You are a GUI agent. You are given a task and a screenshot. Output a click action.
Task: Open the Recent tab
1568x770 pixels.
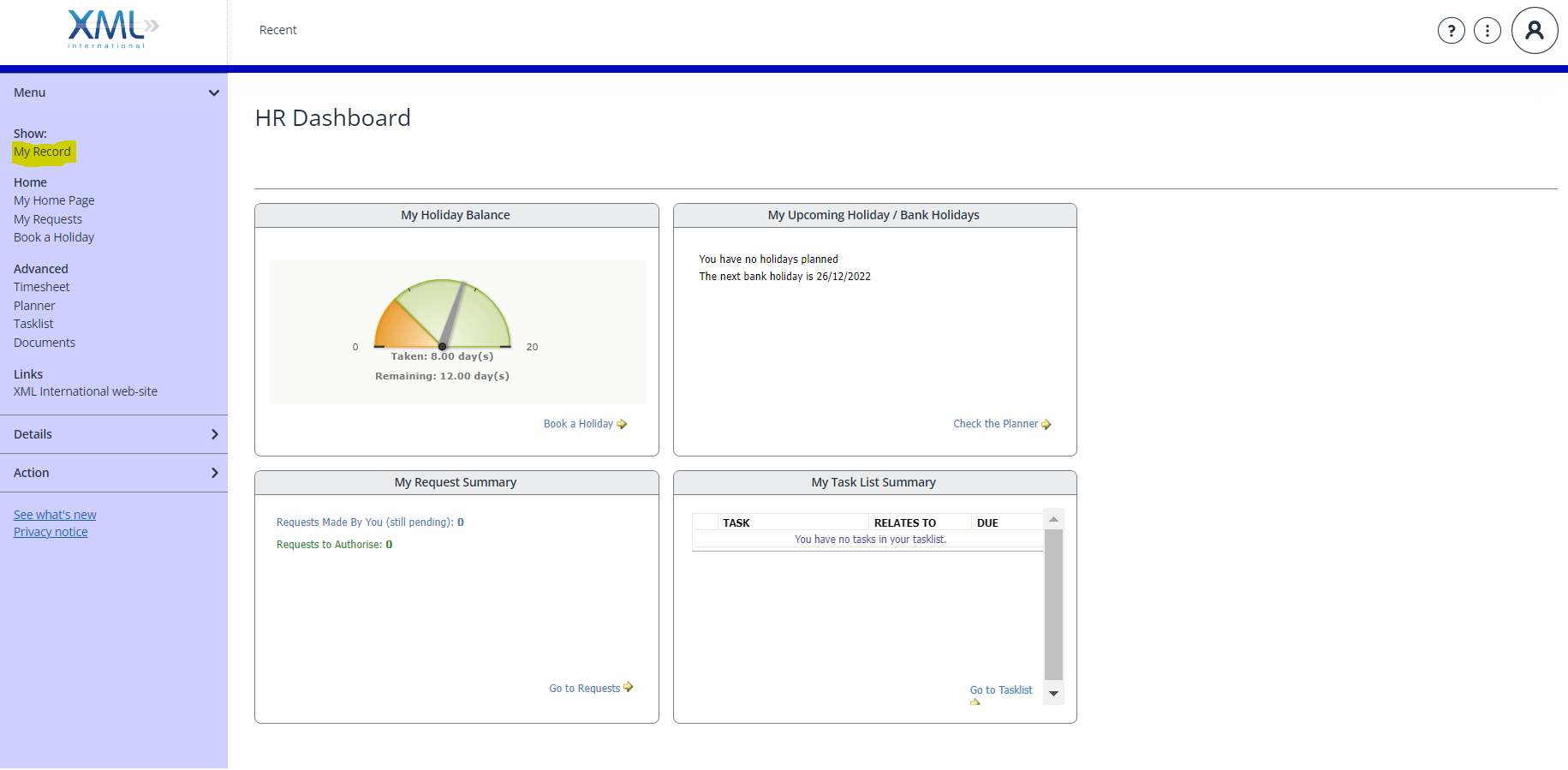278,30
